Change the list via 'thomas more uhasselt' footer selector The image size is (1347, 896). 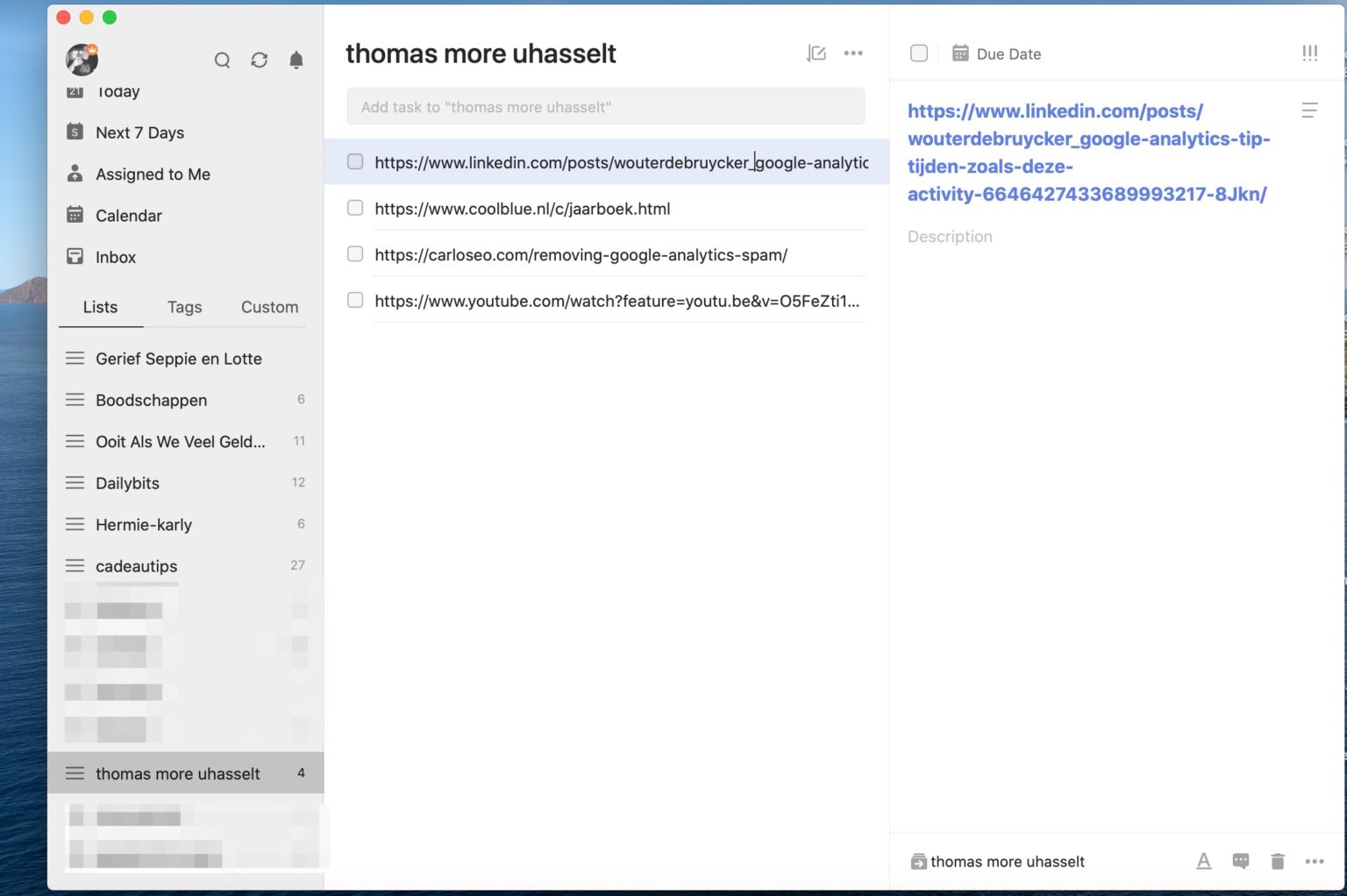[998, 862]
